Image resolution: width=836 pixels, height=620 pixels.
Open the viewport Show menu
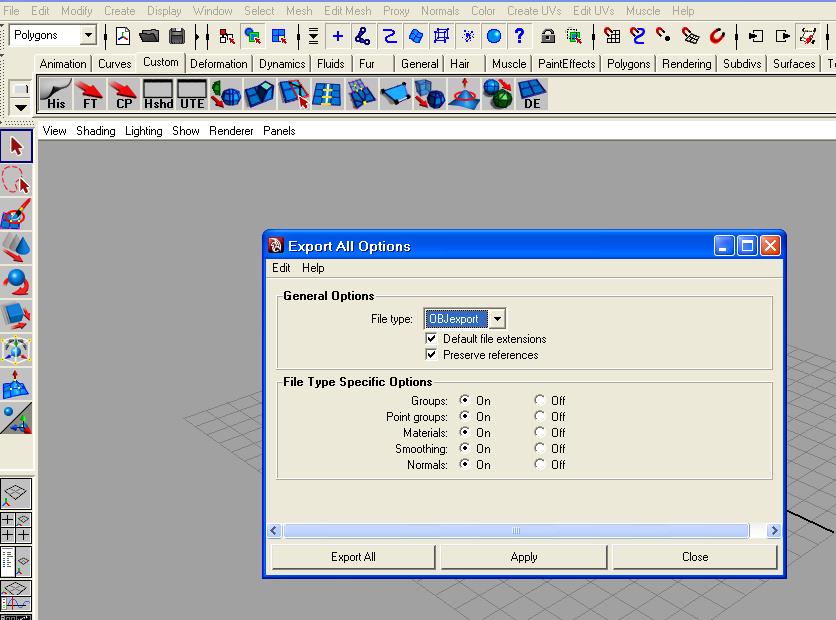coord(186,131)
